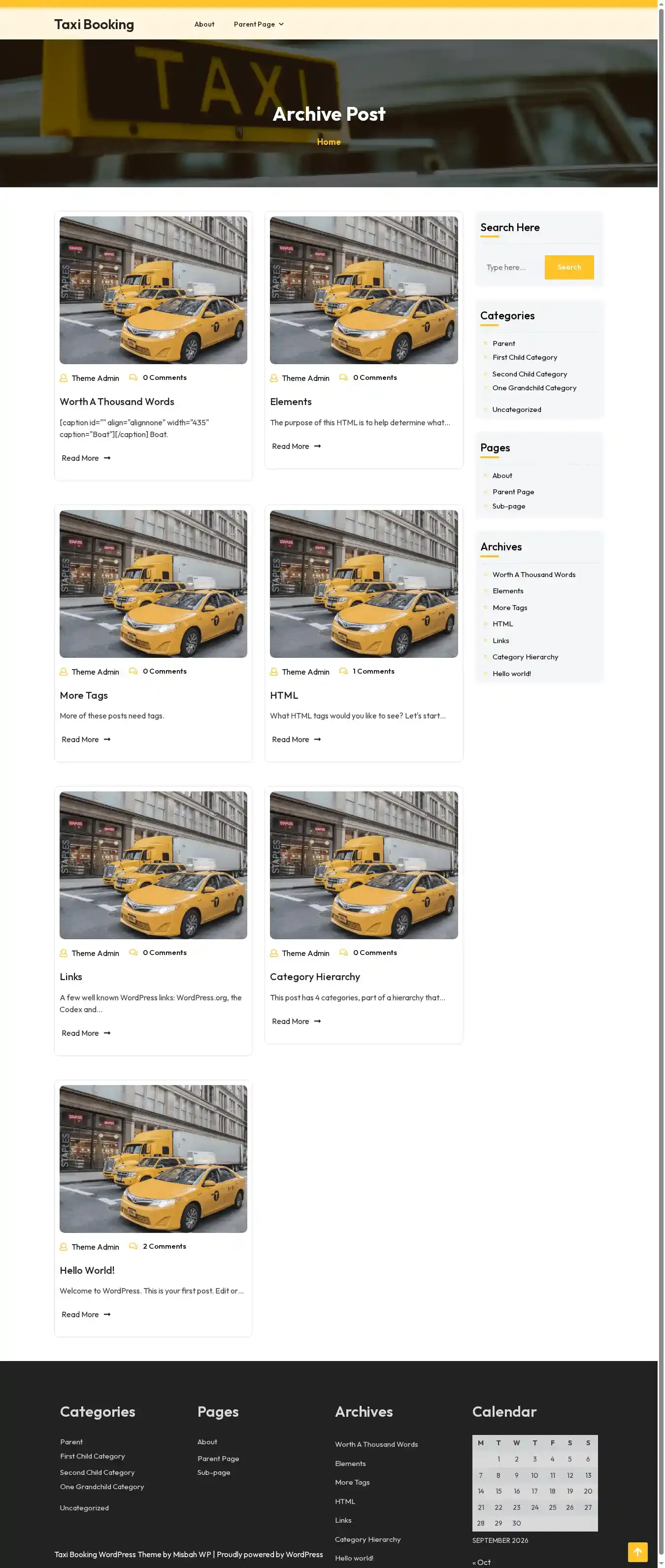Click Read More arrow on Worth A Thousand Words
Image resolution: width=665 pixels, height=1568 pixels.
tap(107, 458)
